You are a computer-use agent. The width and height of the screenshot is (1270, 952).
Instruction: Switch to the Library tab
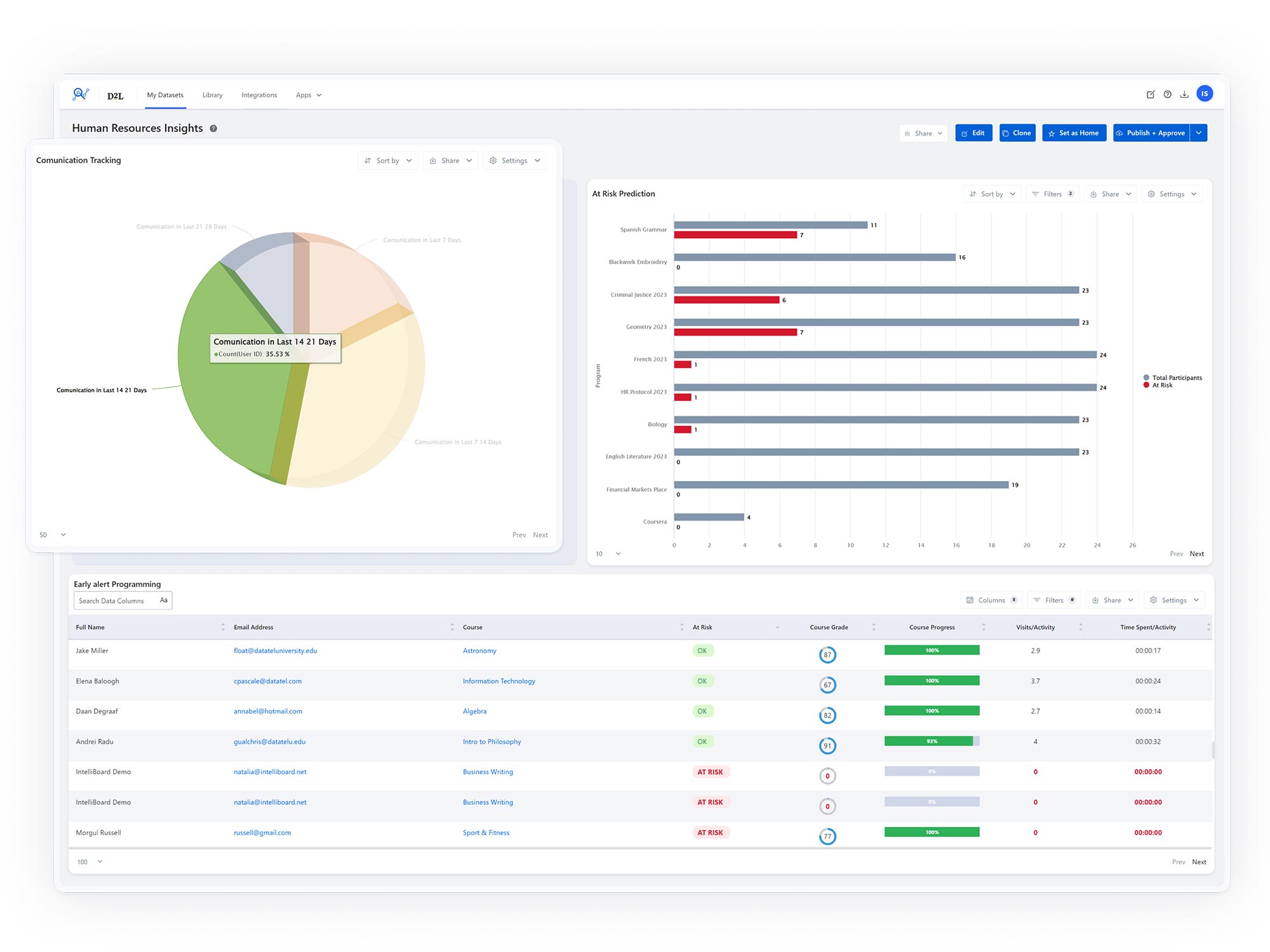(x=212, y=95)
